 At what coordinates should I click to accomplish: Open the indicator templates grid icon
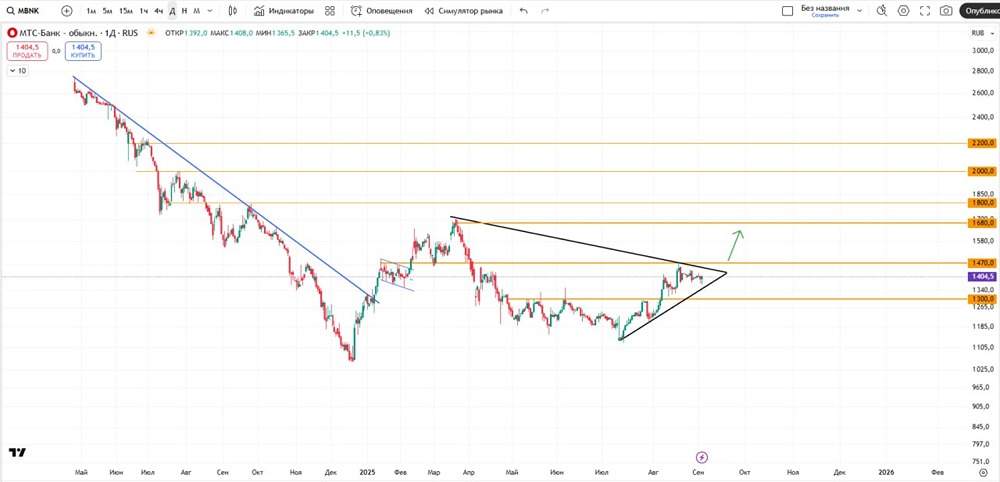pos(330,11)
